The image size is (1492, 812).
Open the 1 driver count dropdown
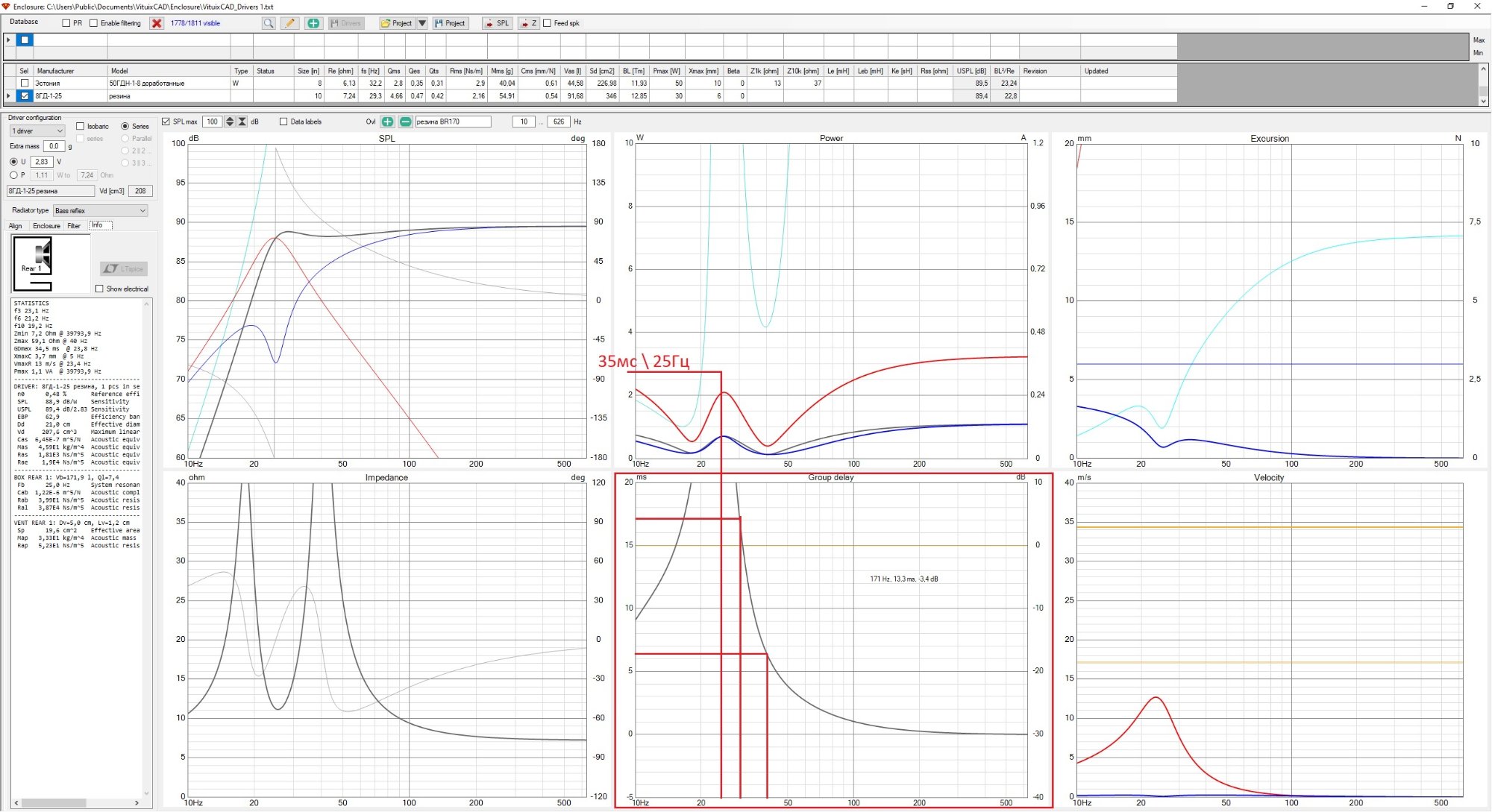[x=37, y=131]
